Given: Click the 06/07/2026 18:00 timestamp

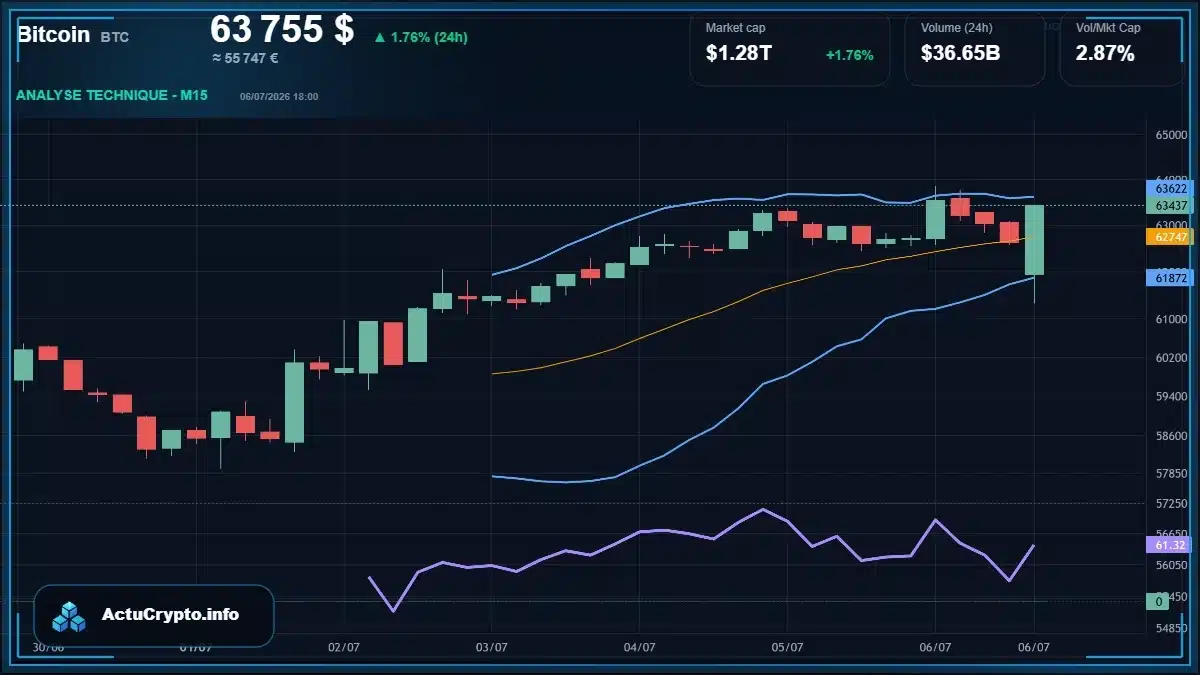Looking at the screenshot, I should coord(279,96).
